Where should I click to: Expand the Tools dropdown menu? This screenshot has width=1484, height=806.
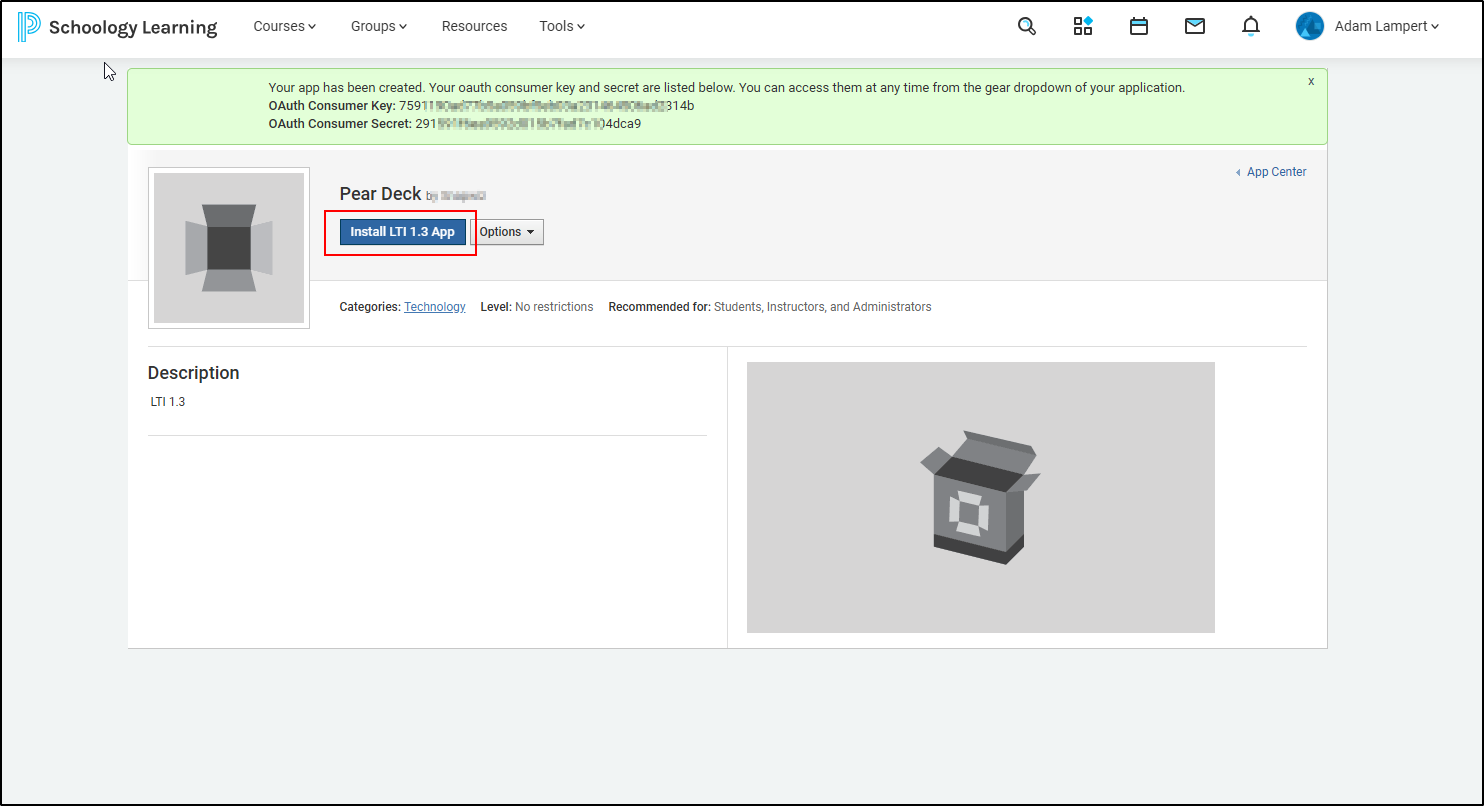click(x=562, y=26)
